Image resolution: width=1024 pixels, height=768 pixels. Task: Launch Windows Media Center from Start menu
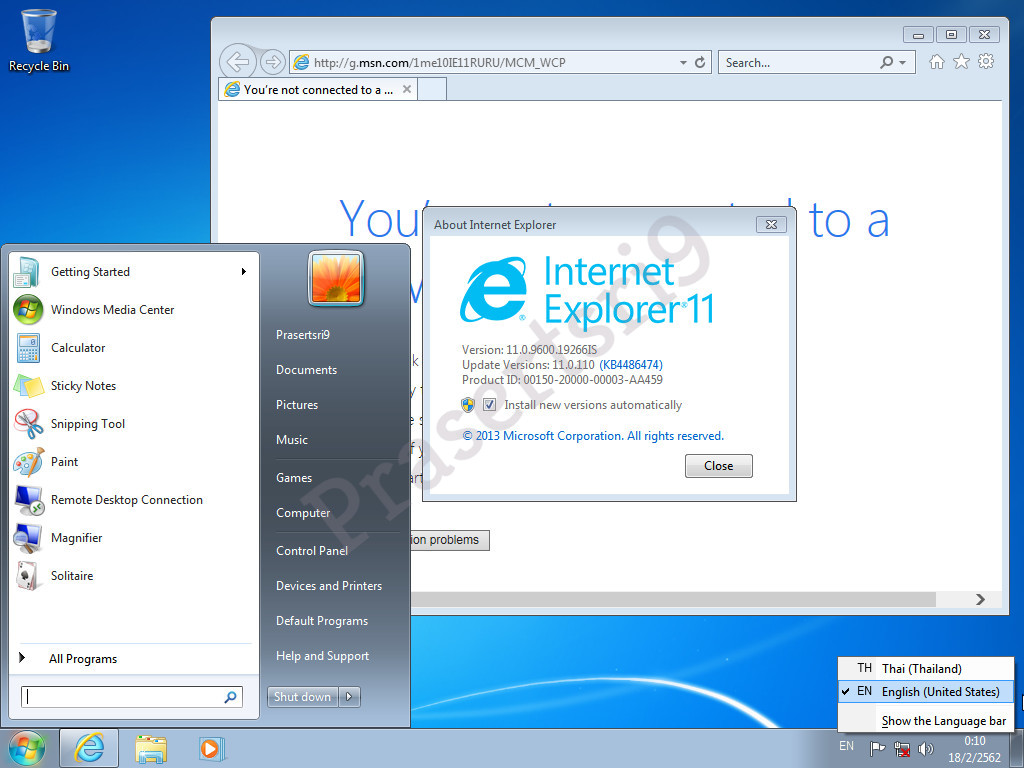pyautogui.click(x=135, y=310)
